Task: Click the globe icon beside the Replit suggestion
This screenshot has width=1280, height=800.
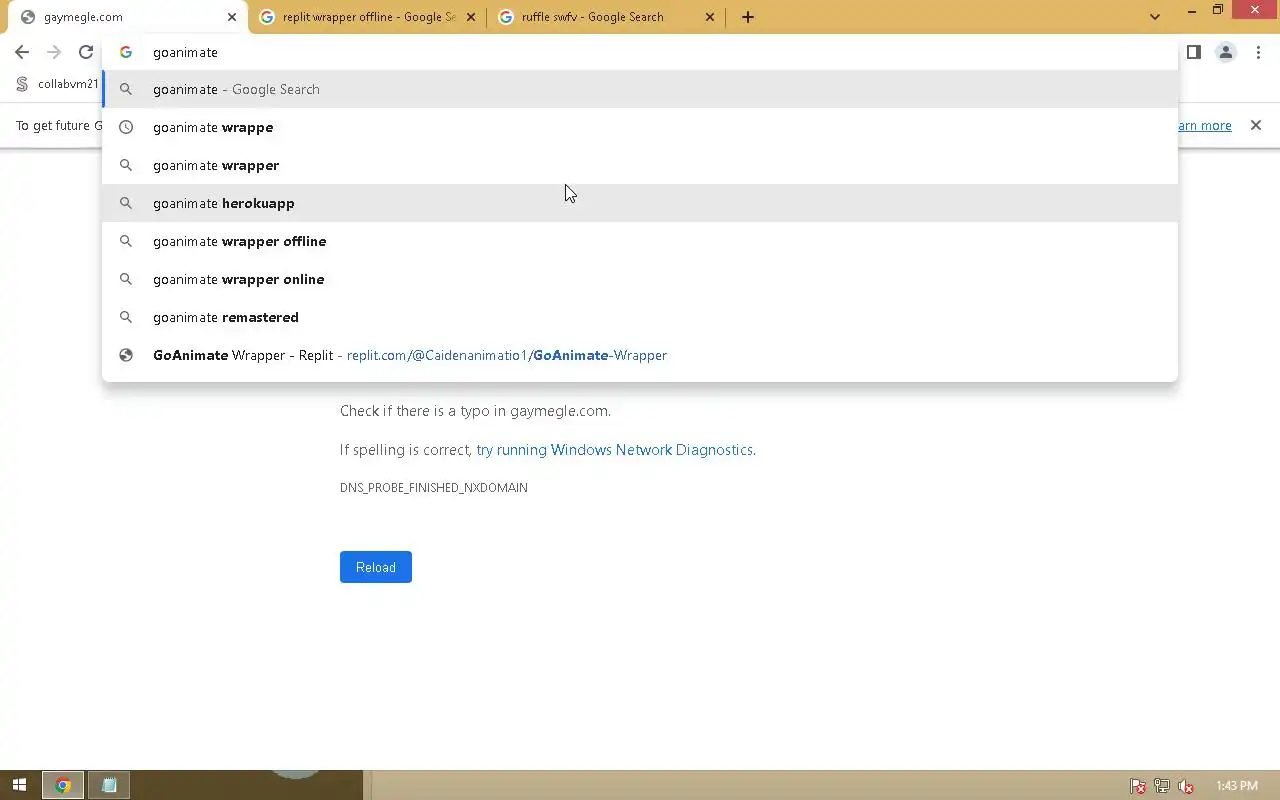Action: (126, 355)
